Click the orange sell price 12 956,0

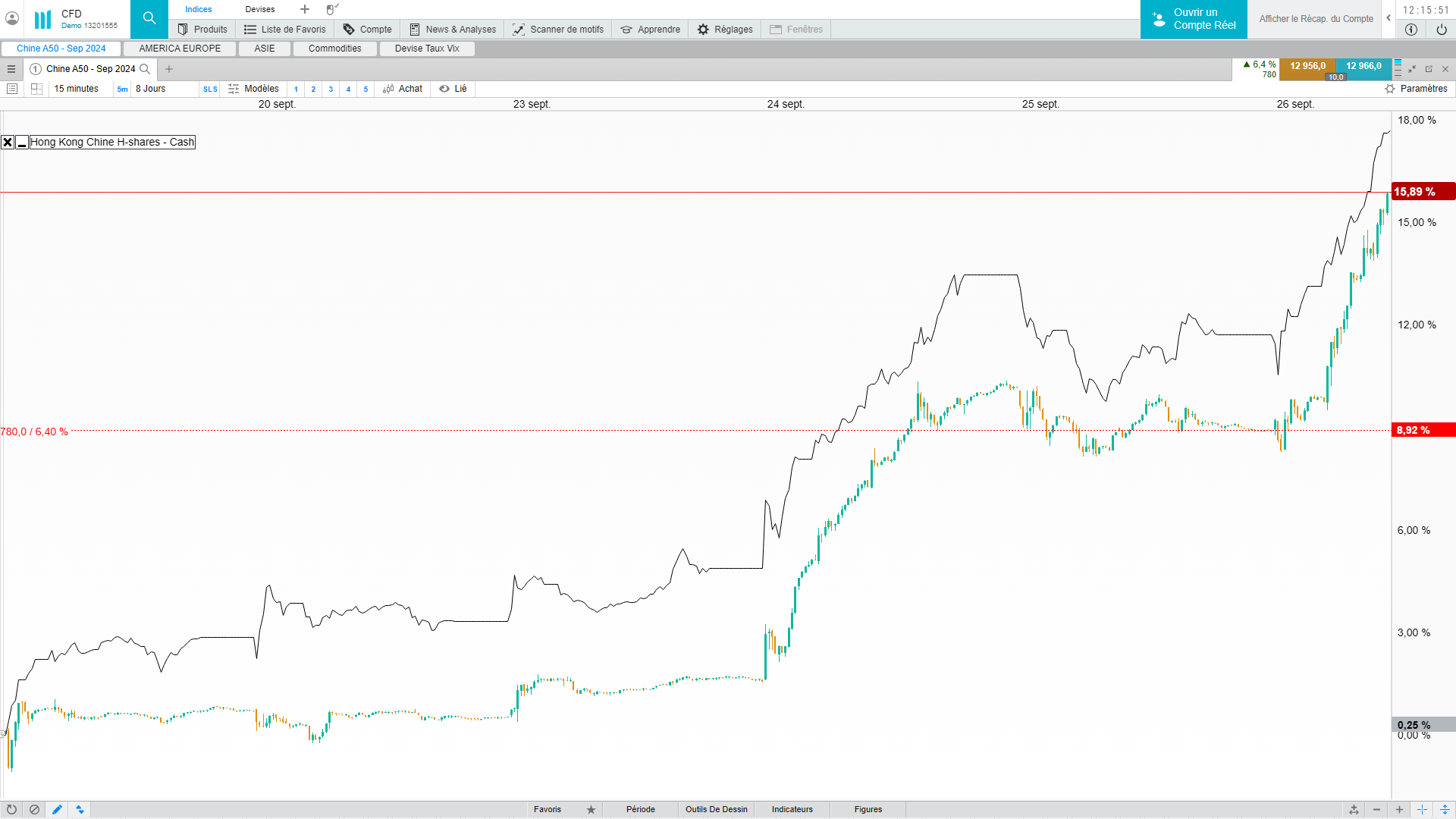1307,66
